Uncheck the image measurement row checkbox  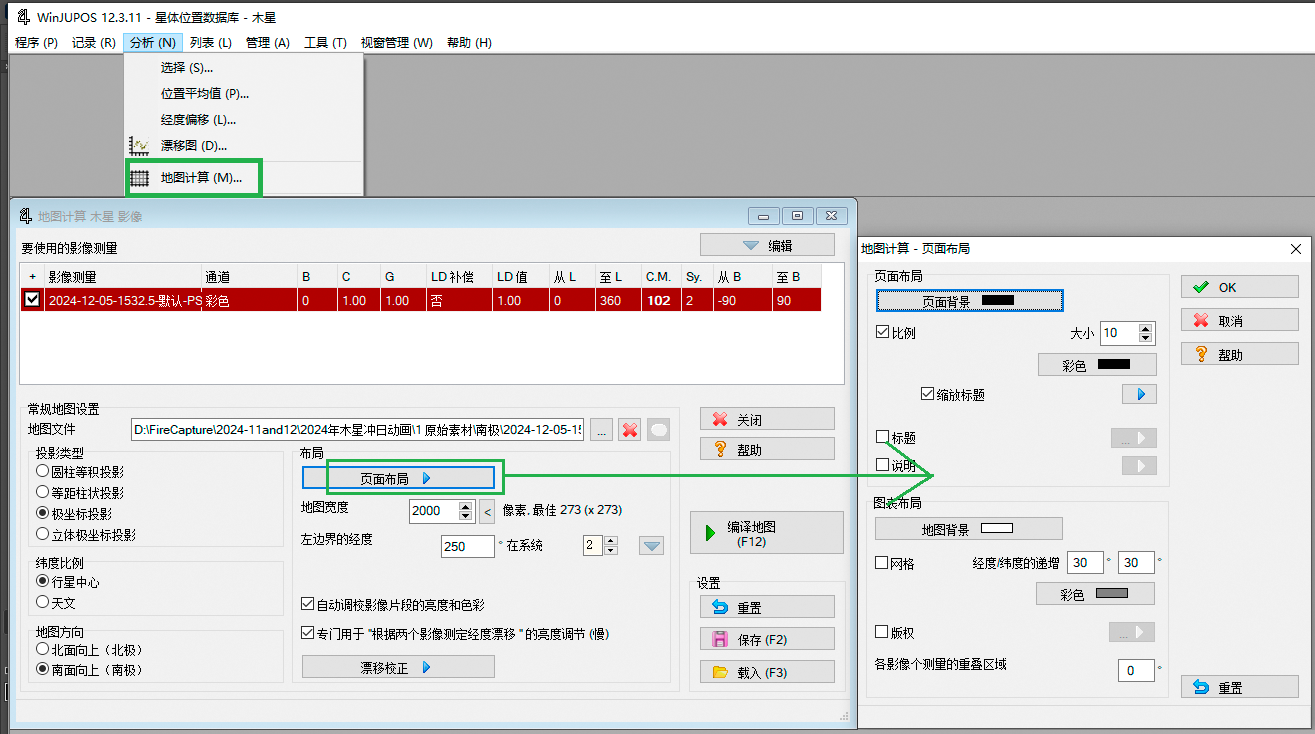click(32, 300)
